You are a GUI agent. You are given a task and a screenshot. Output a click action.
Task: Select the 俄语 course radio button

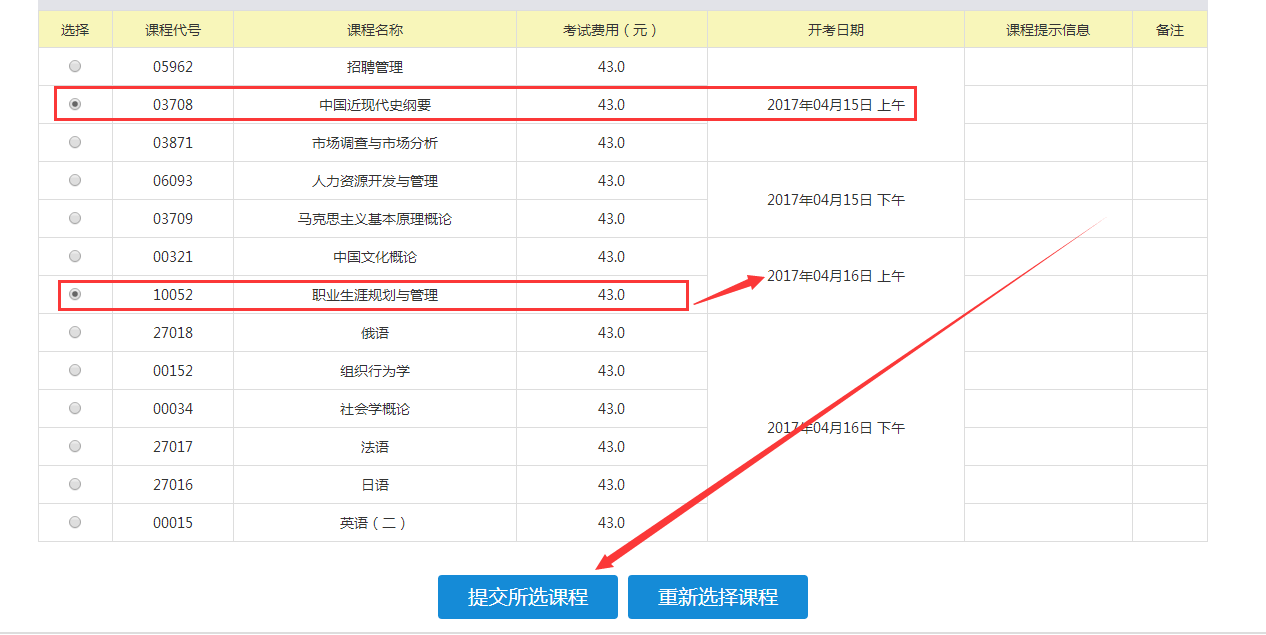75,332
